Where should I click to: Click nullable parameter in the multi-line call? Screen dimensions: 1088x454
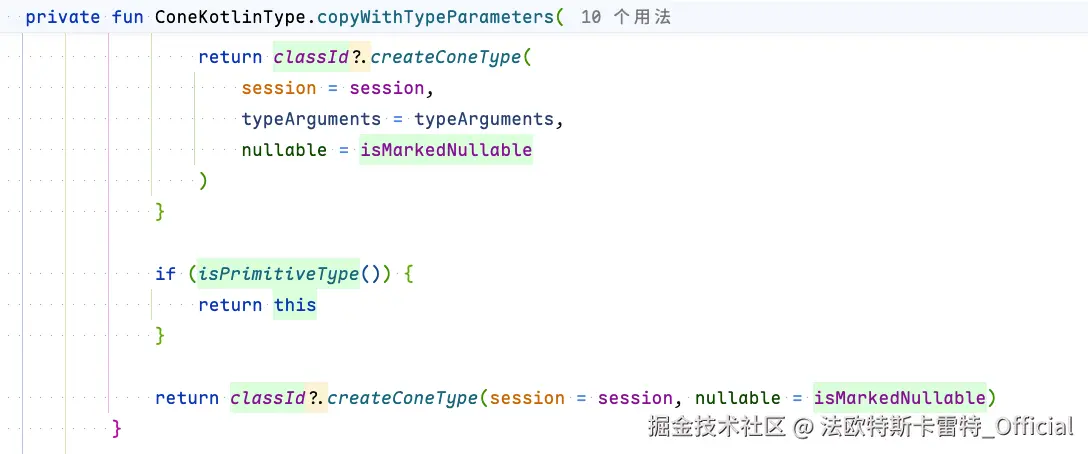click(284, 150)
